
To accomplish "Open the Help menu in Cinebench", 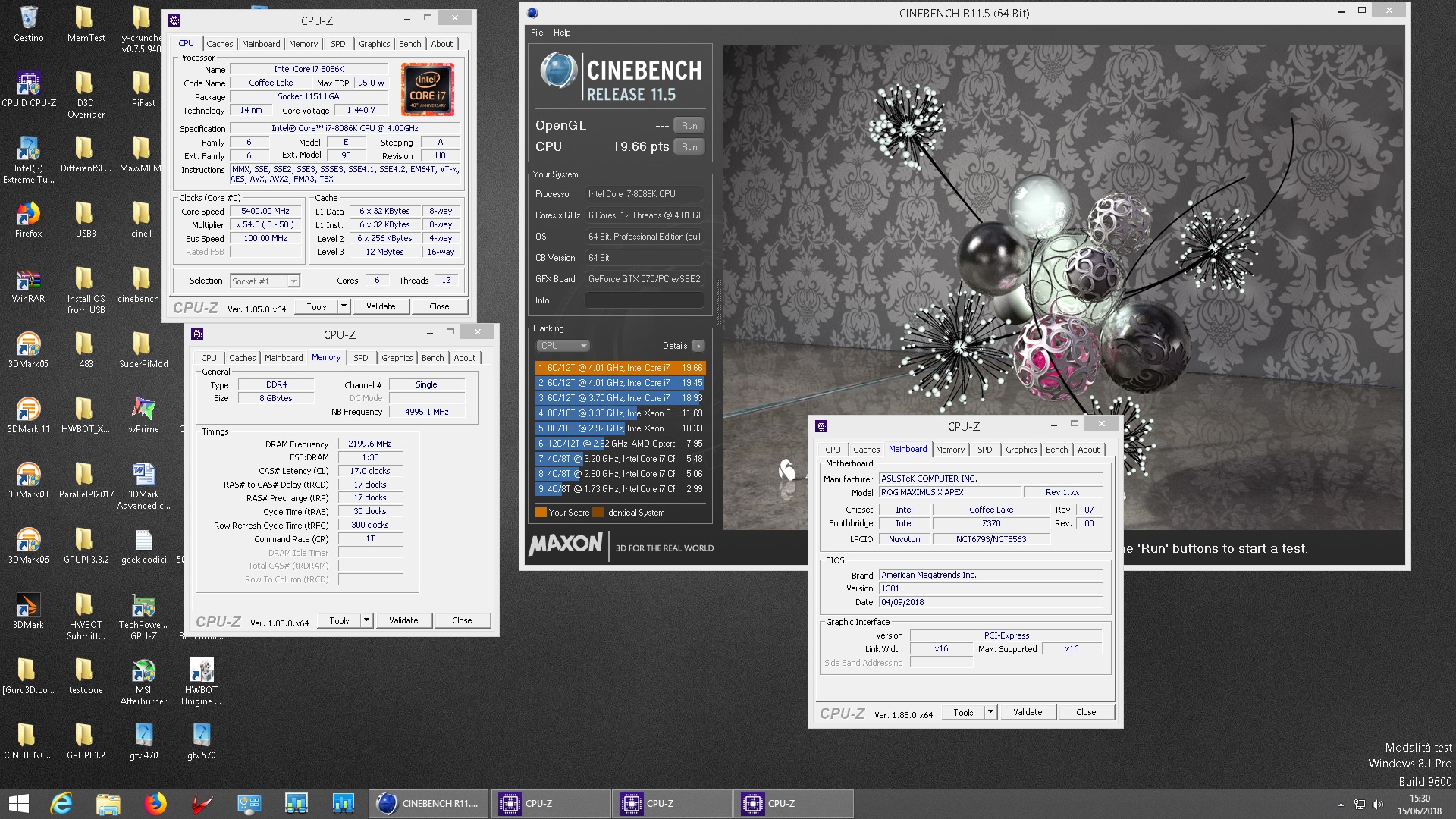I will (x=562, y=33).
